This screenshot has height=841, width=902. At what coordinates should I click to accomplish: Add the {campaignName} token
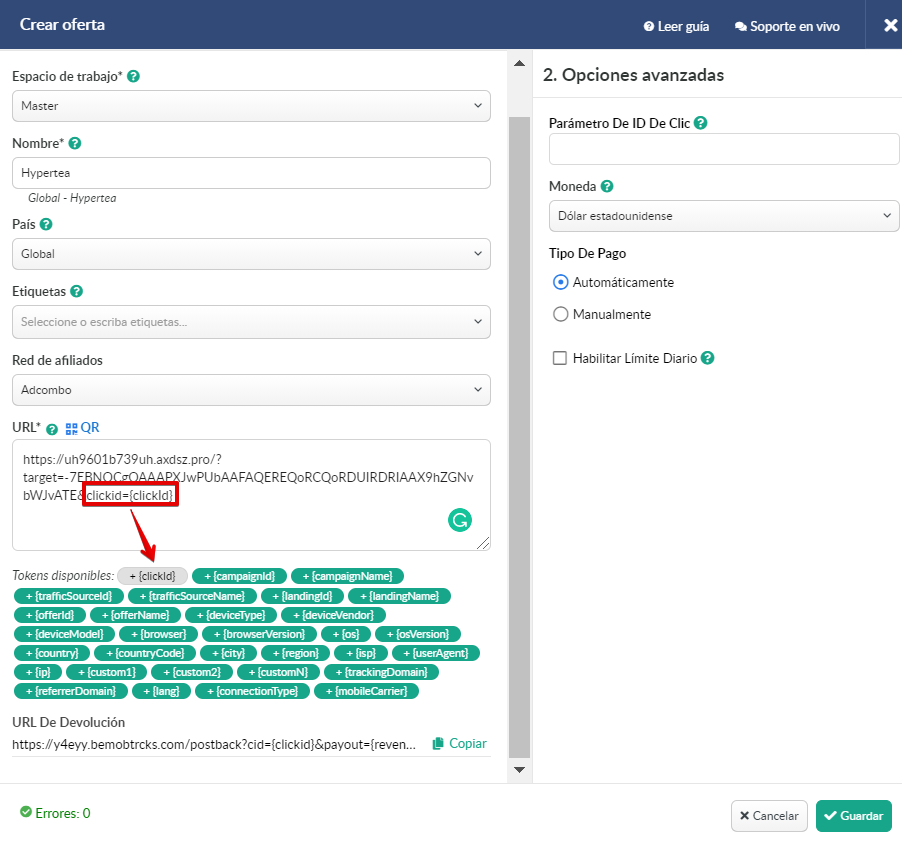(x=347, y=576)
